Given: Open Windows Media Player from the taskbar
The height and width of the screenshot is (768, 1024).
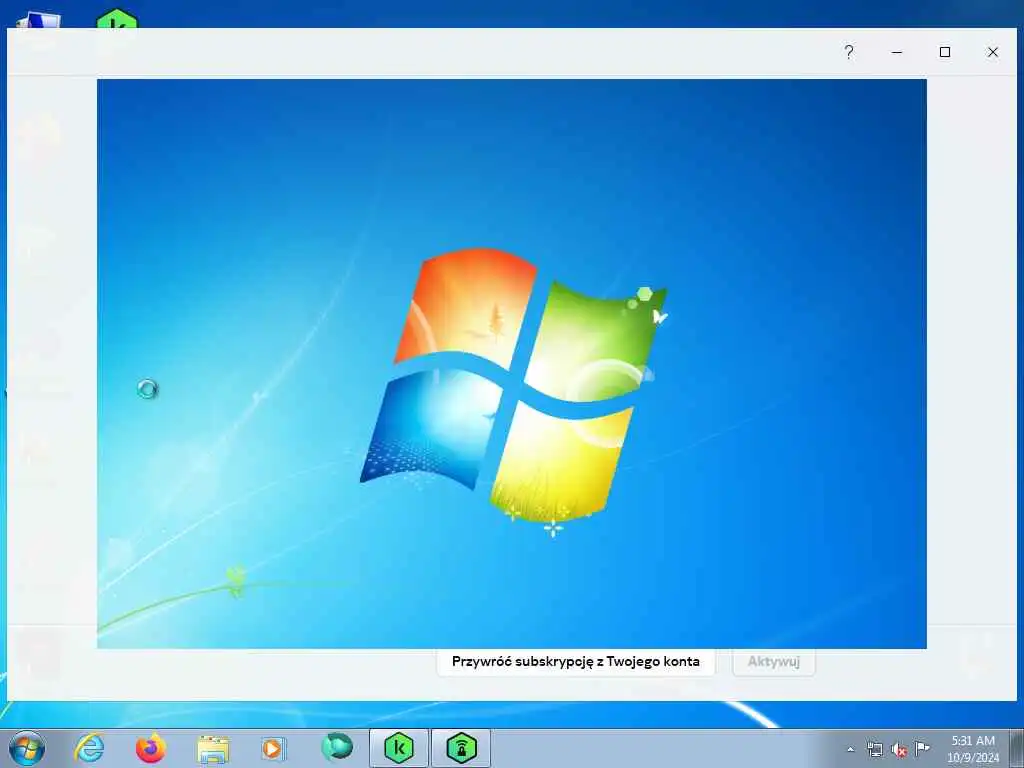Looking at the screenshot, I should pyautogui.click(x=274, y=748).
